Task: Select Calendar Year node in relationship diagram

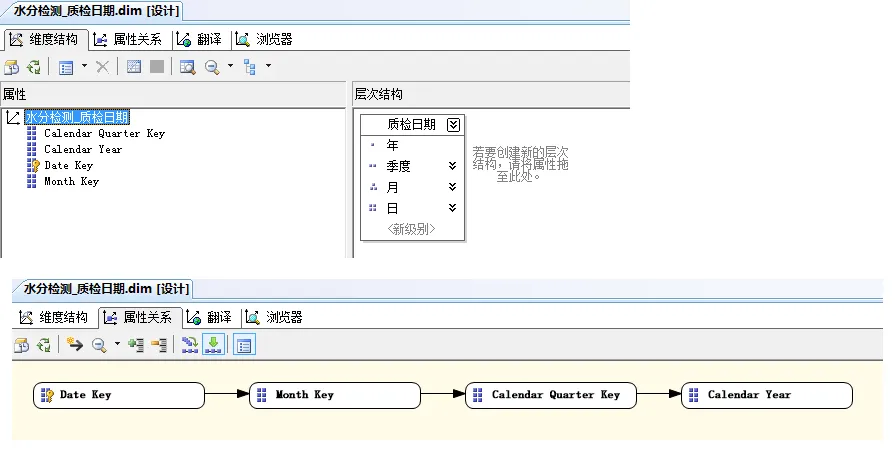Action: pos(767,395)
